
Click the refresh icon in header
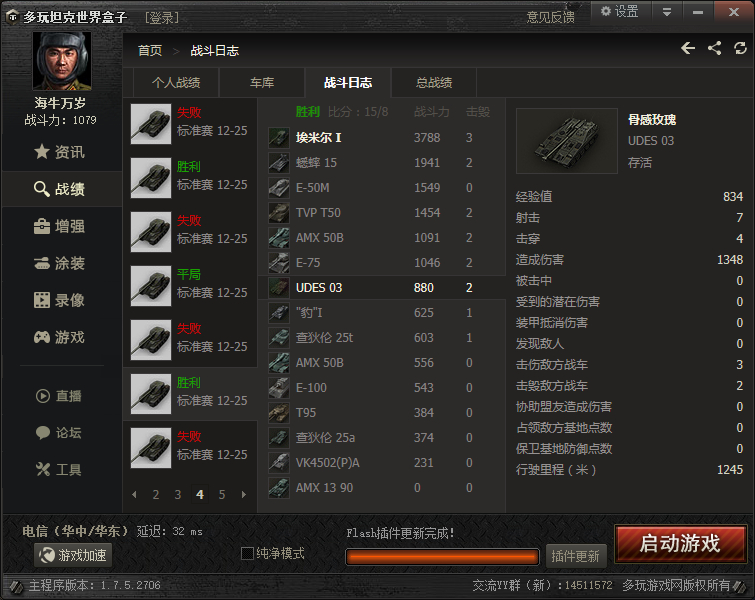tap(740, 48)
